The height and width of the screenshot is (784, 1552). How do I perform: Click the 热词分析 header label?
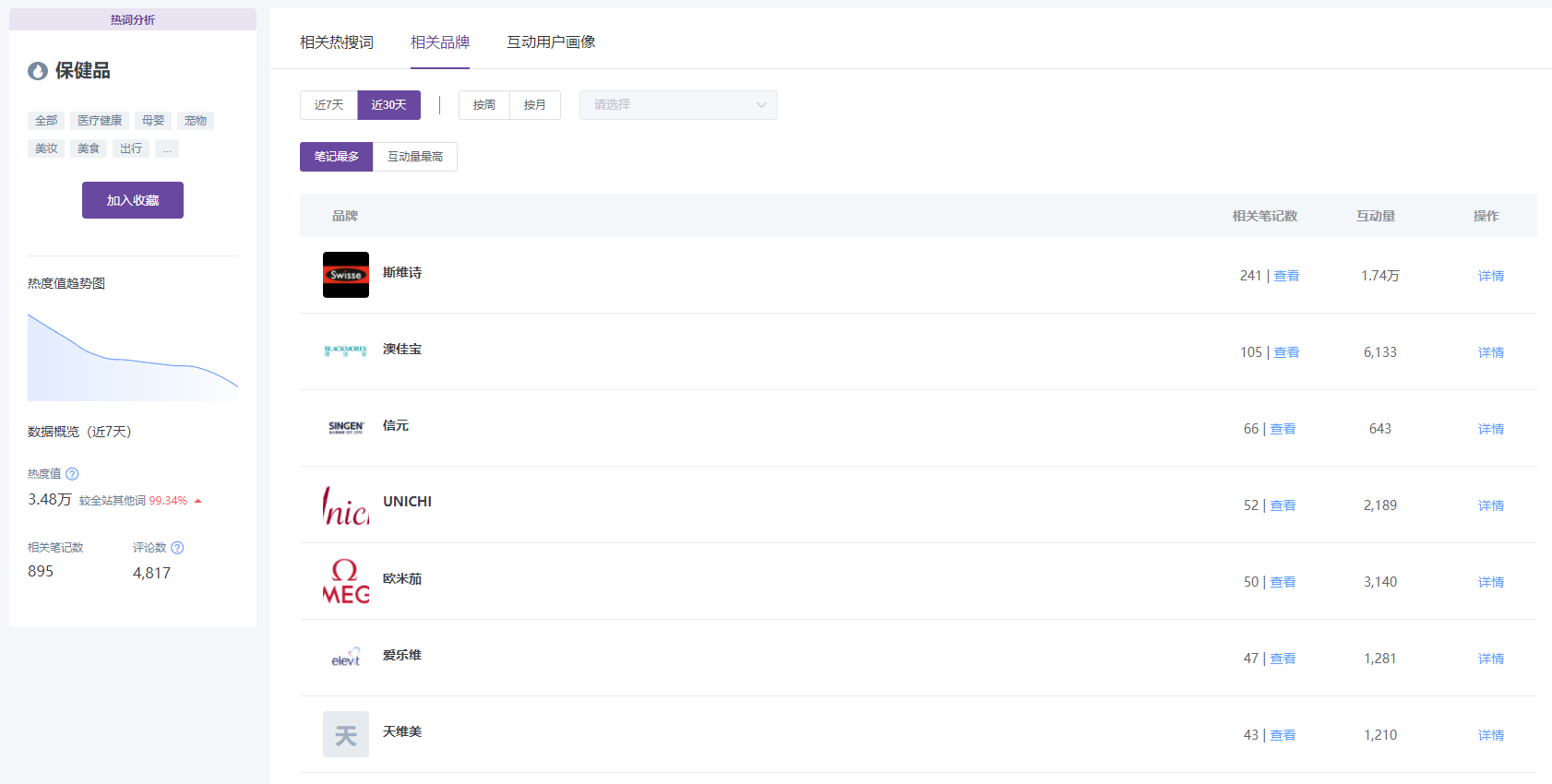pos(133,19)
